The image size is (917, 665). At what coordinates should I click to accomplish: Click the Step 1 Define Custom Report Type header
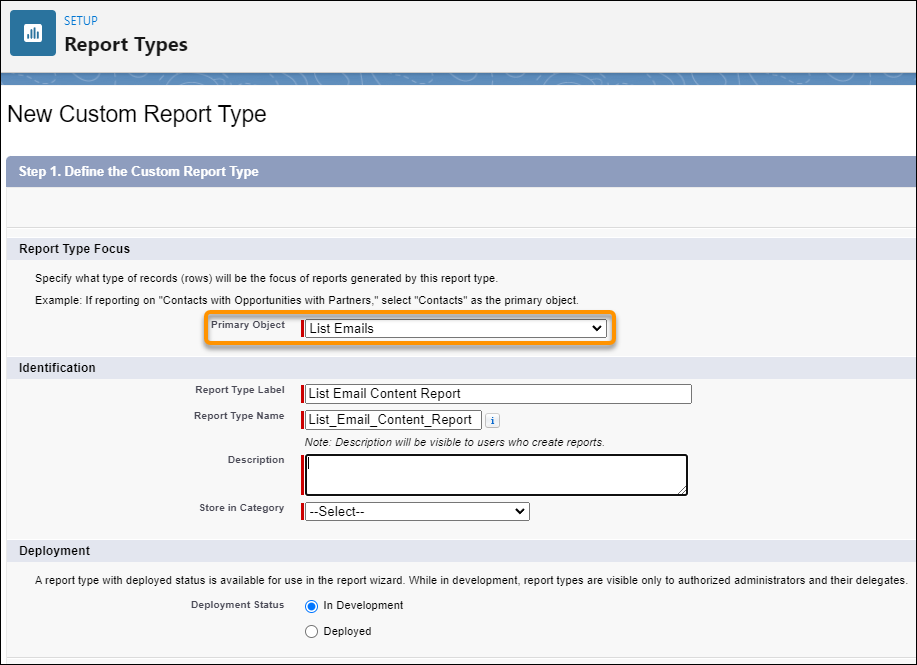pos(139,172)
